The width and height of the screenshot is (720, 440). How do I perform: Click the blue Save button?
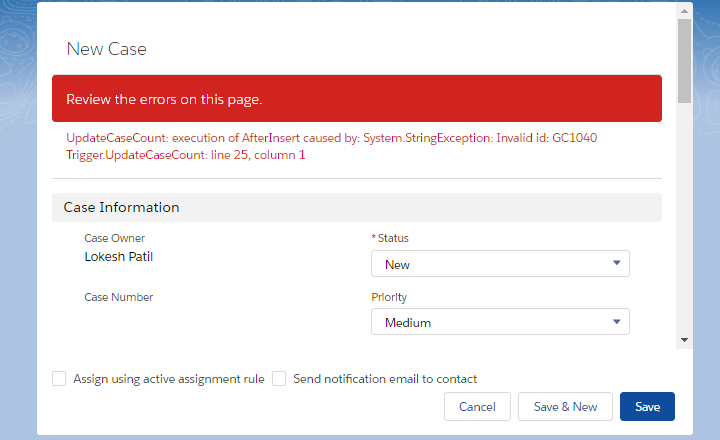click(x=647, y=407)
